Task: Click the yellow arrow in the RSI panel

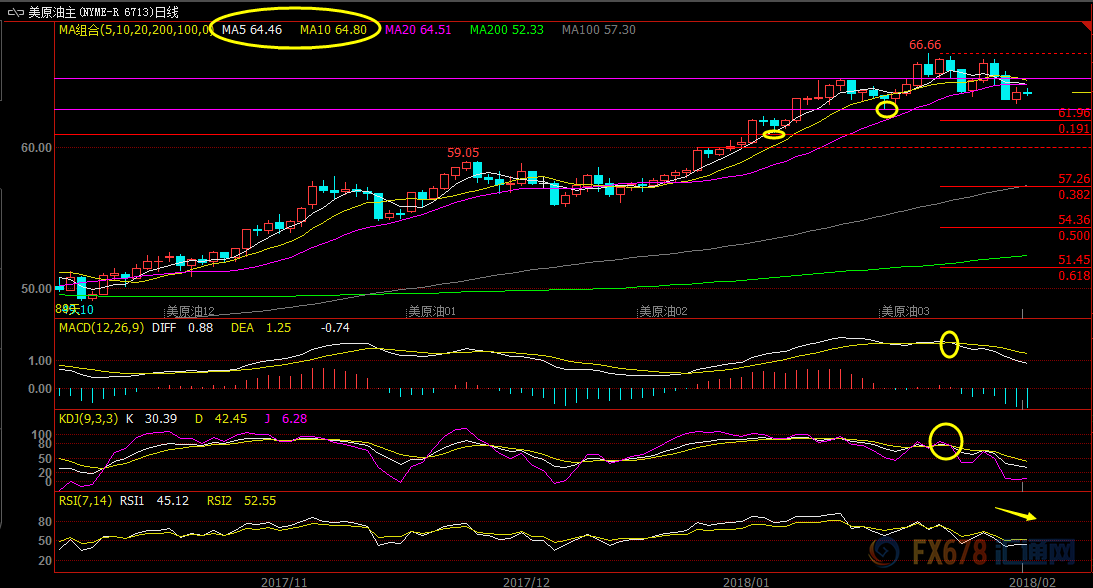Action: [1016, 514]
